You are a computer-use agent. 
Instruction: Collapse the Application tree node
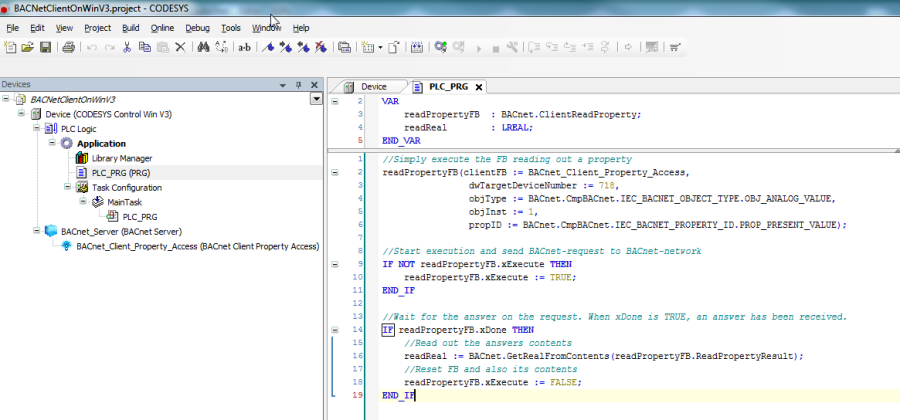[x=53, y=143]
